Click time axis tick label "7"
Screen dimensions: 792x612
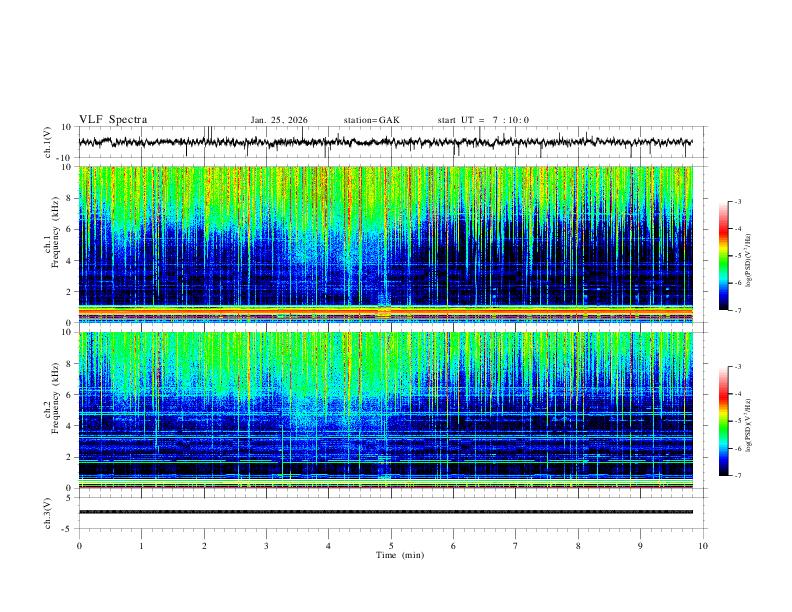point(516,546)
